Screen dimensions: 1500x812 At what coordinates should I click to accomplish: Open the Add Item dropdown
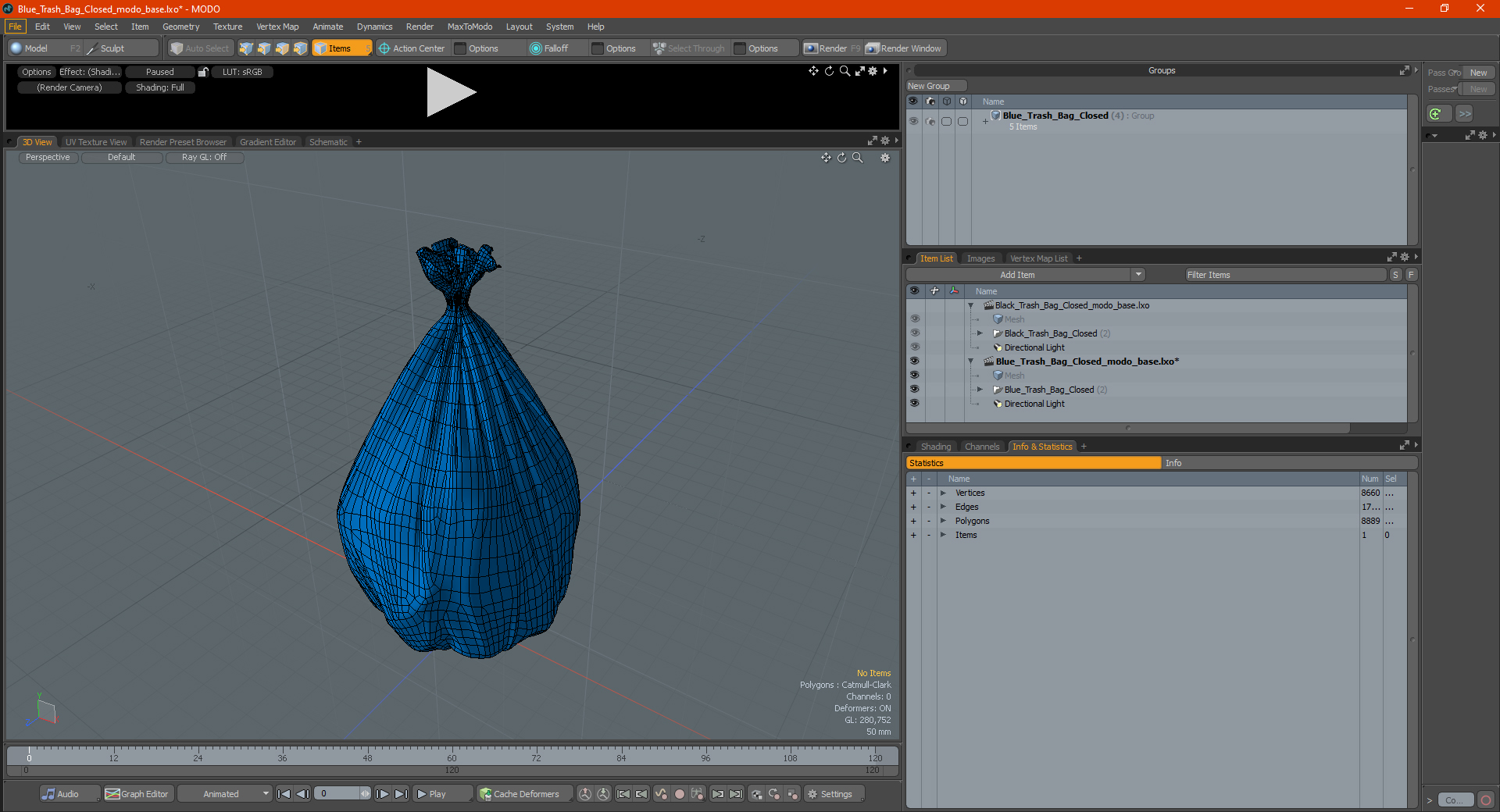pyautogui.click(x=1138, y=275)
